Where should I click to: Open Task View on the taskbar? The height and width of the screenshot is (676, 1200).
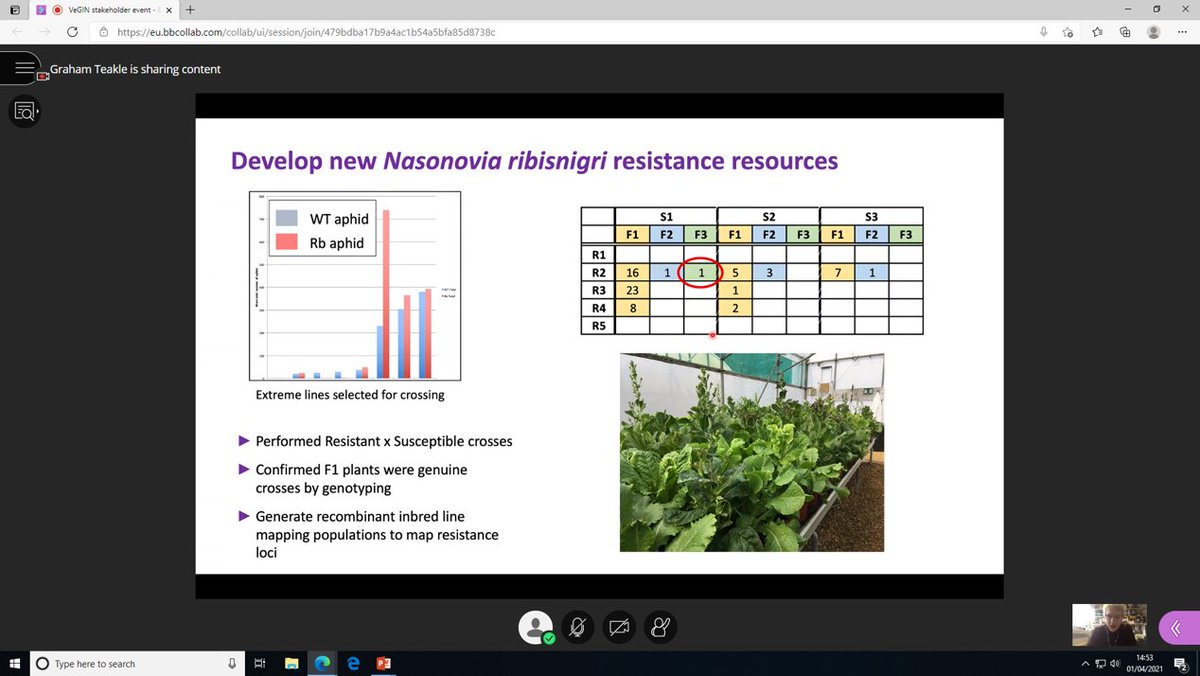pos(259,663)
